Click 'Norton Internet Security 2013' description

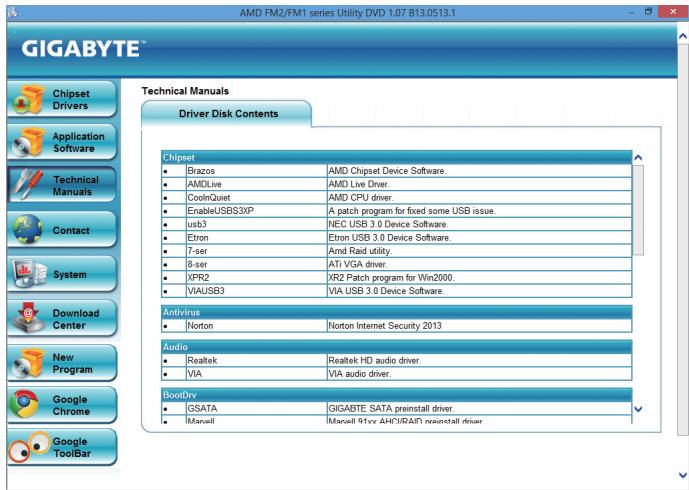(x=384, y=326)
